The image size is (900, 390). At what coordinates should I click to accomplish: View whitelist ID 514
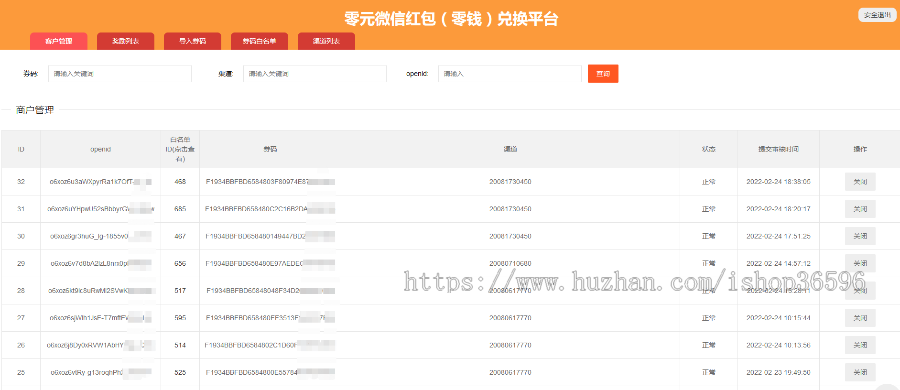(180, 345)
